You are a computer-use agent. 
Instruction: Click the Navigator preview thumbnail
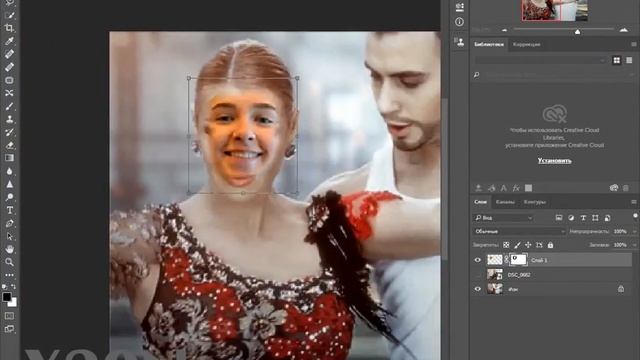pyautogui.click(x=554, y=10)
